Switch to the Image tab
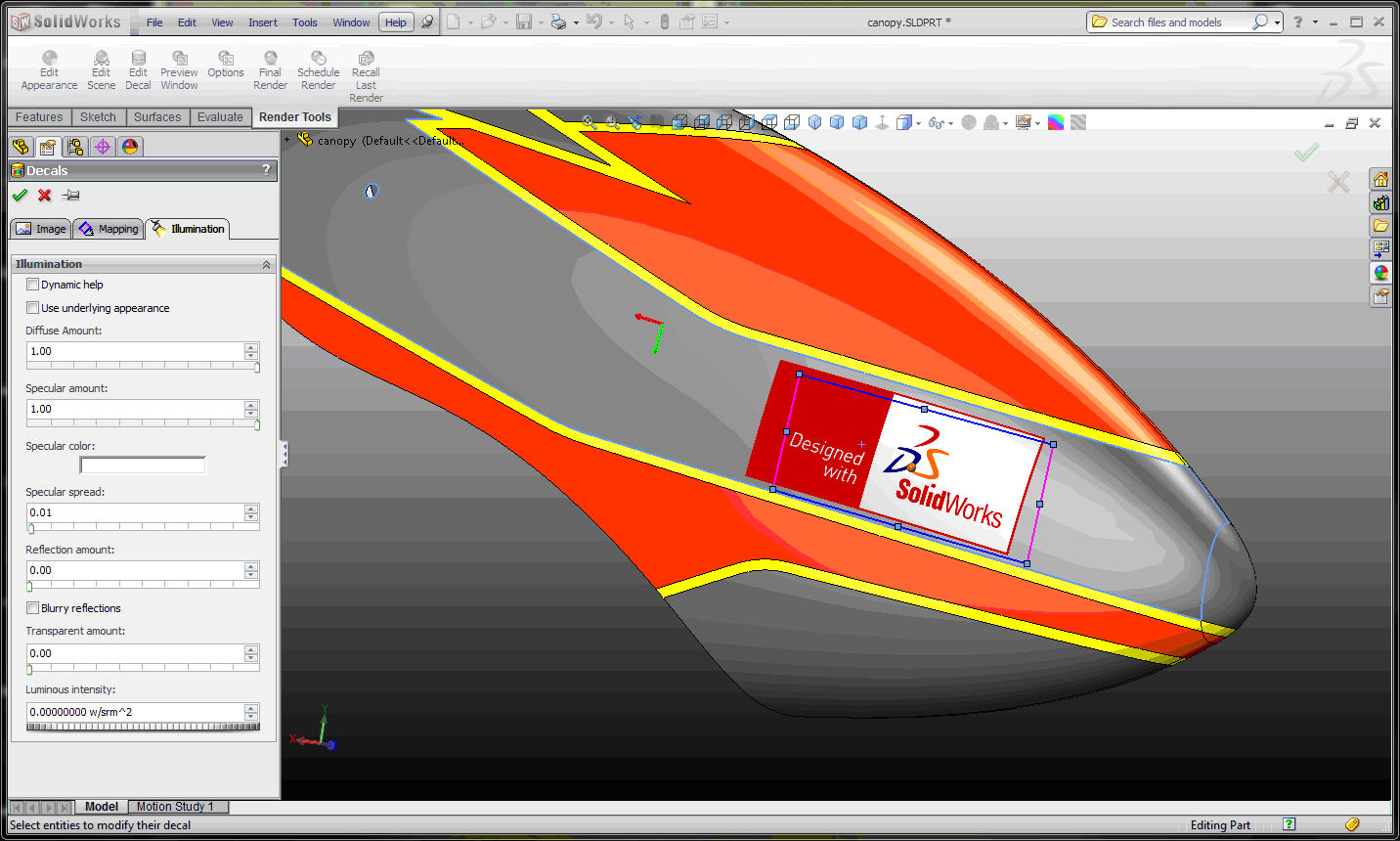Screen dimensions: 1400x841 pyautogui.click(x=41, y=229)
